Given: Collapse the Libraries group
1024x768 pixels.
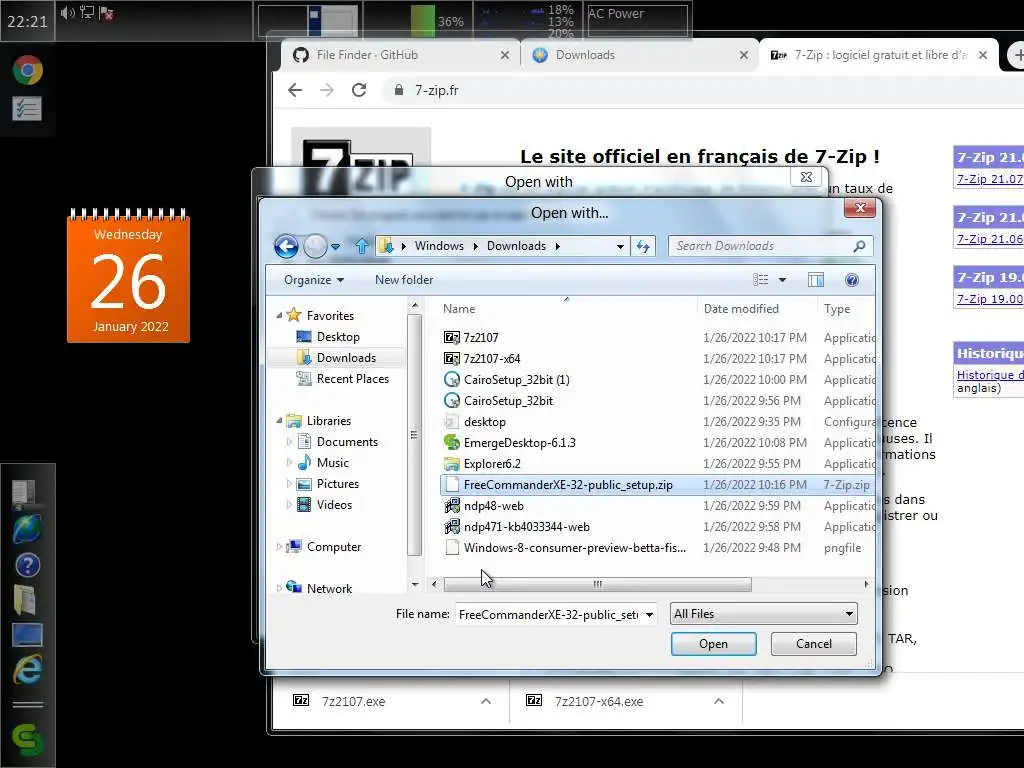Looking at the screenshot, I should click(x=279, y=421).
